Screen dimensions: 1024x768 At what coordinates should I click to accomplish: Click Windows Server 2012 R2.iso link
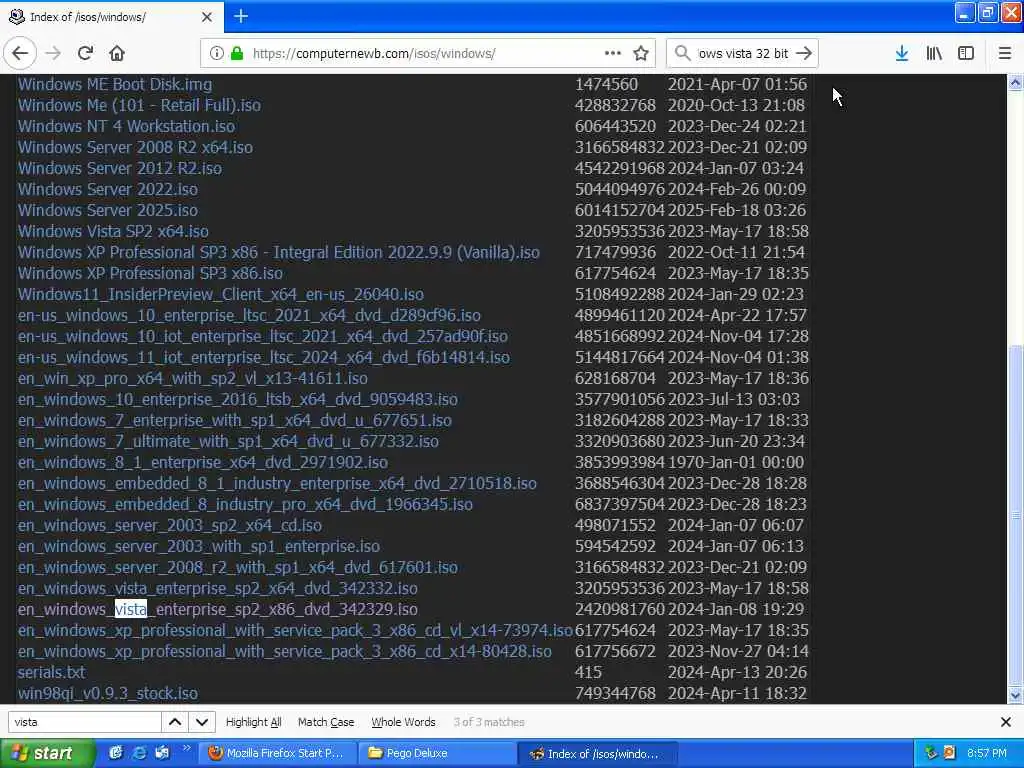tap(120, 168)
